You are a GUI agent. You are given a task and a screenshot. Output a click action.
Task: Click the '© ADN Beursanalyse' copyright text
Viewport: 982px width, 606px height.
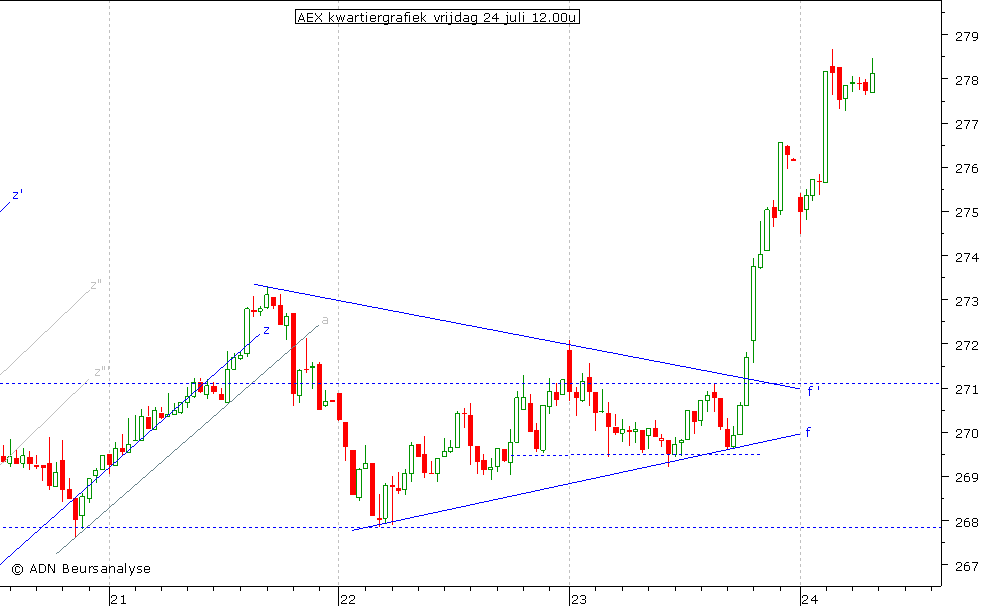(81, 568)
